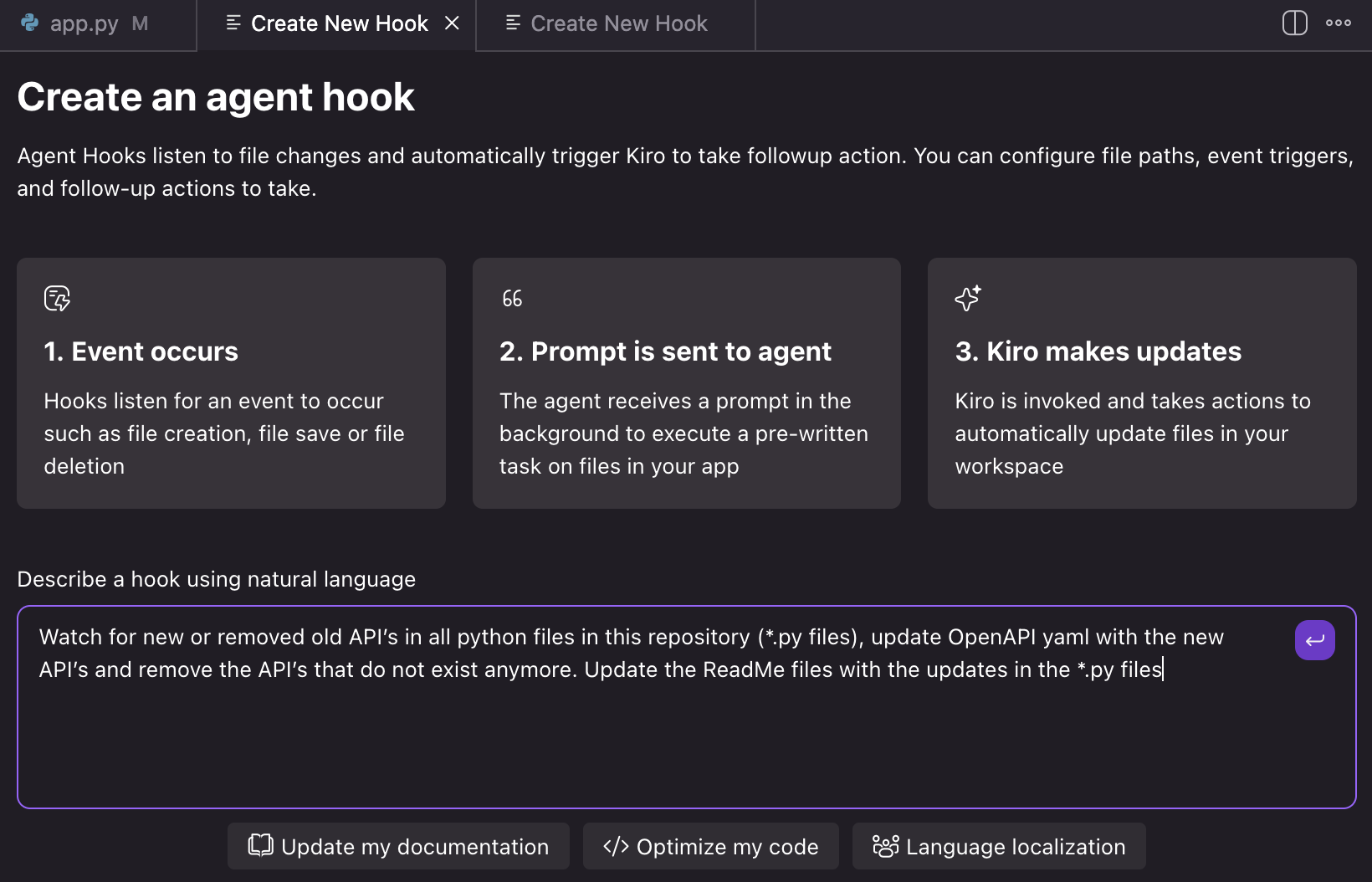
Task: Switch to the app.py tab
Action: click(x=84, y=23)
